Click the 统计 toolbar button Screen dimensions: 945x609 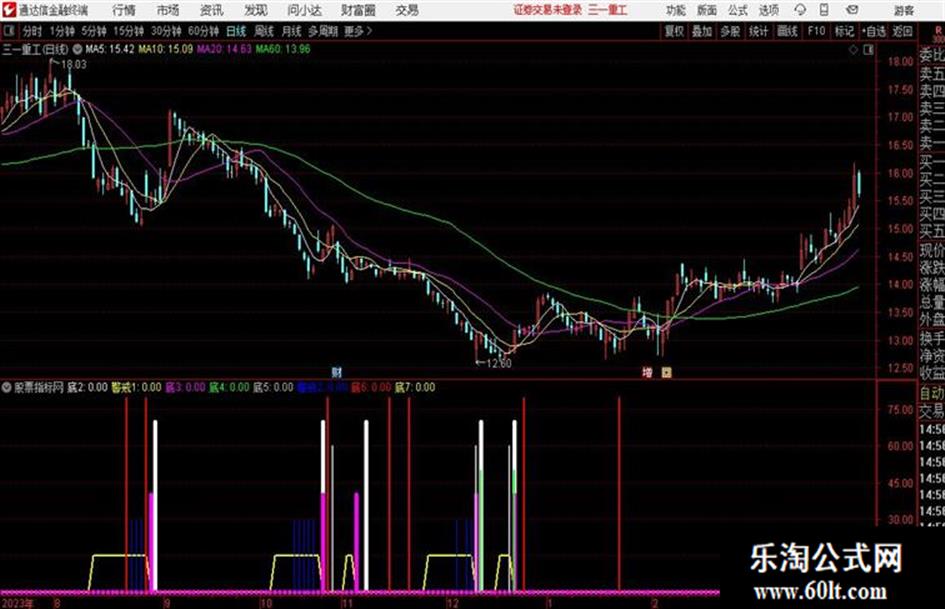[x=758, y=31]
